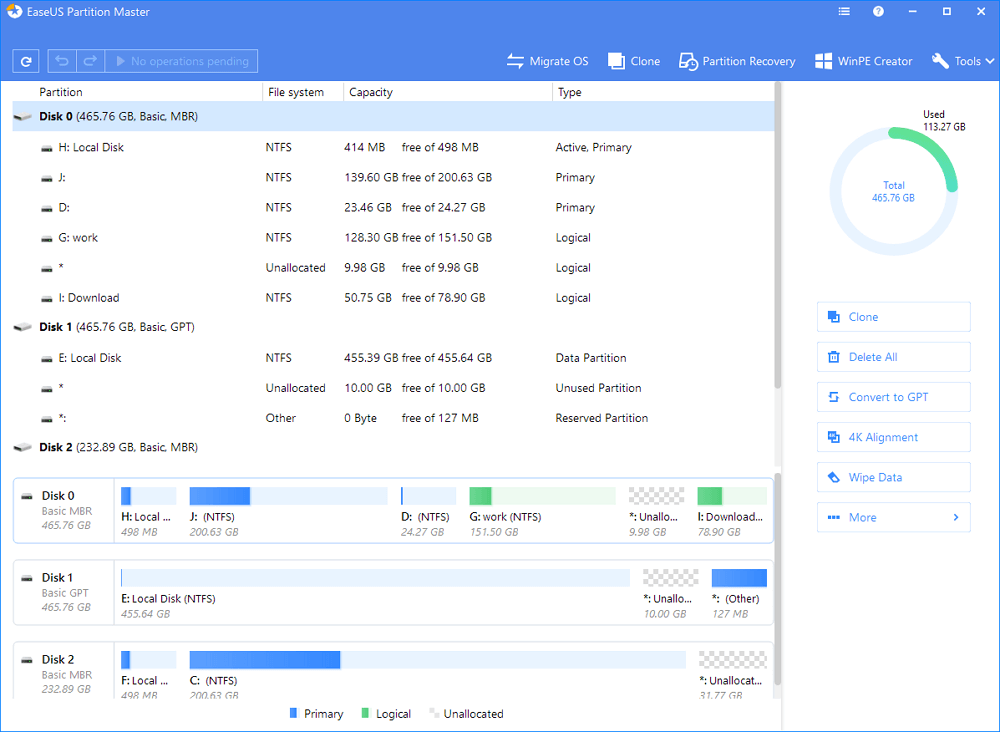Click the G: work (NTFS) green bar

coord(542,496)
